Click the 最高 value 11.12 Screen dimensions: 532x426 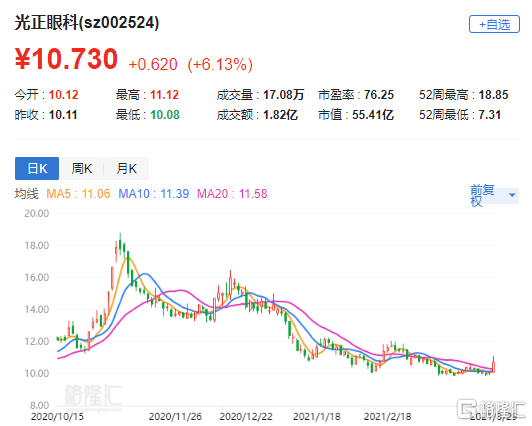(x=165, y=95)
